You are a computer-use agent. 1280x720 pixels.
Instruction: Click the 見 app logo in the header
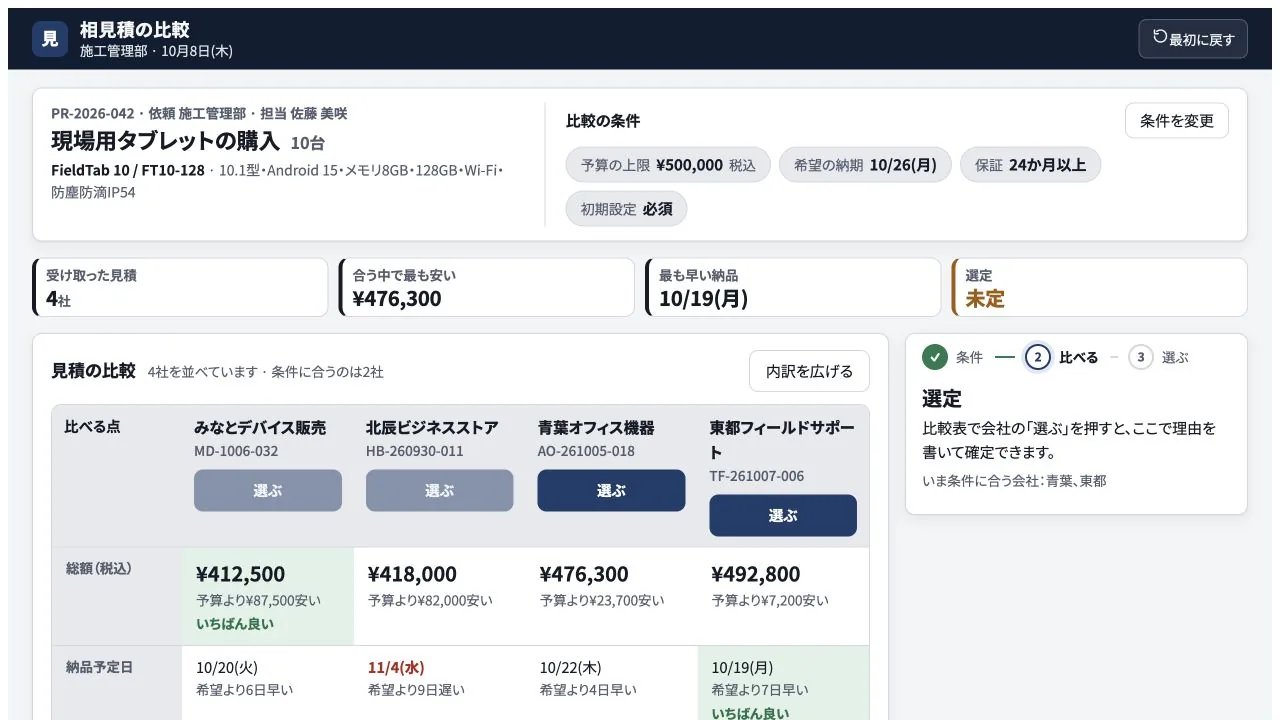(50, 39)
